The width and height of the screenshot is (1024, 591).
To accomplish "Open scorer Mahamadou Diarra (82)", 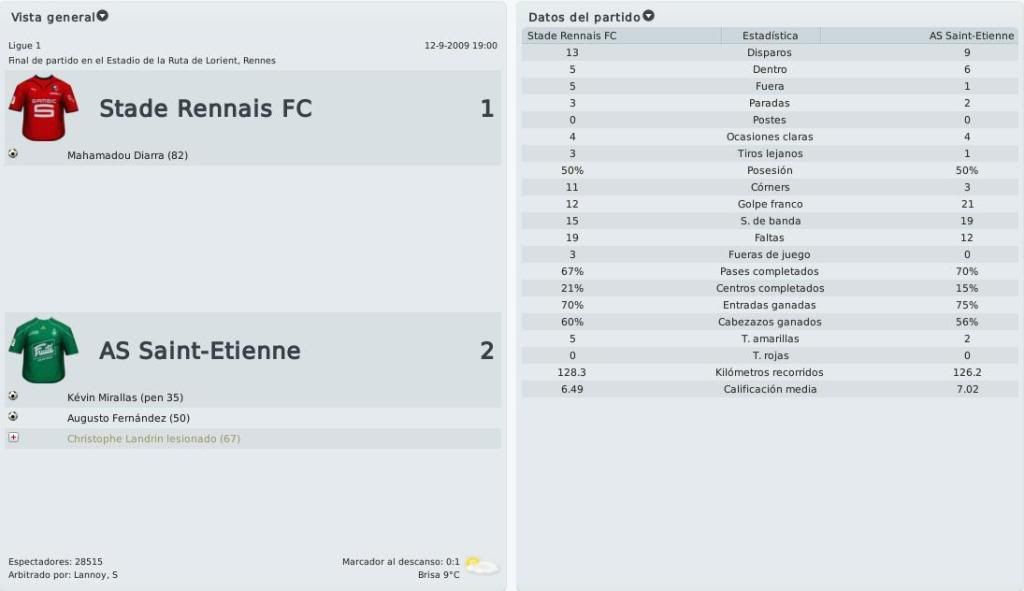I will [127, 155].
